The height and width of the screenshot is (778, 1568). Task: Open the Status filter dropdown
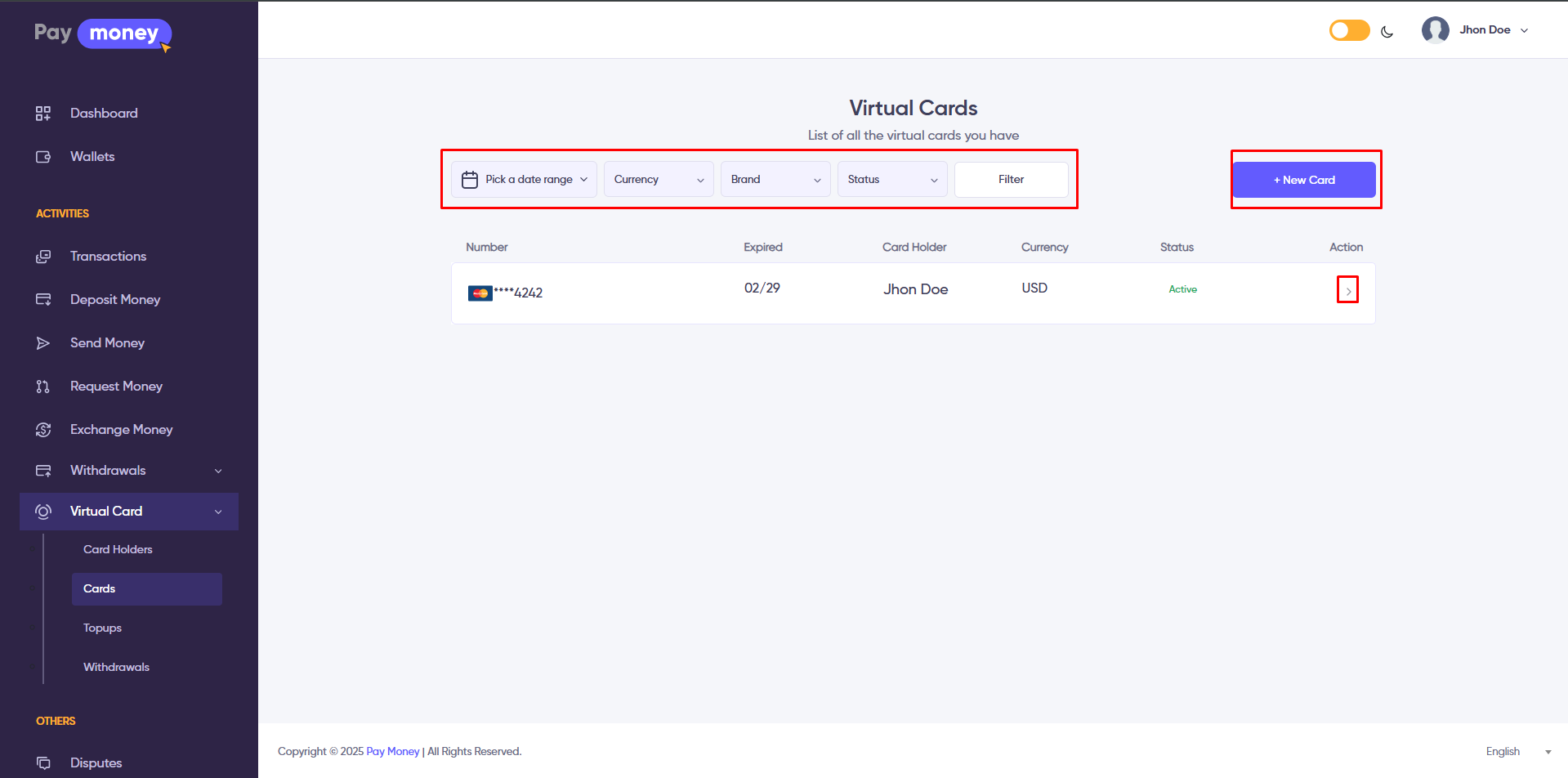[891, 180]
